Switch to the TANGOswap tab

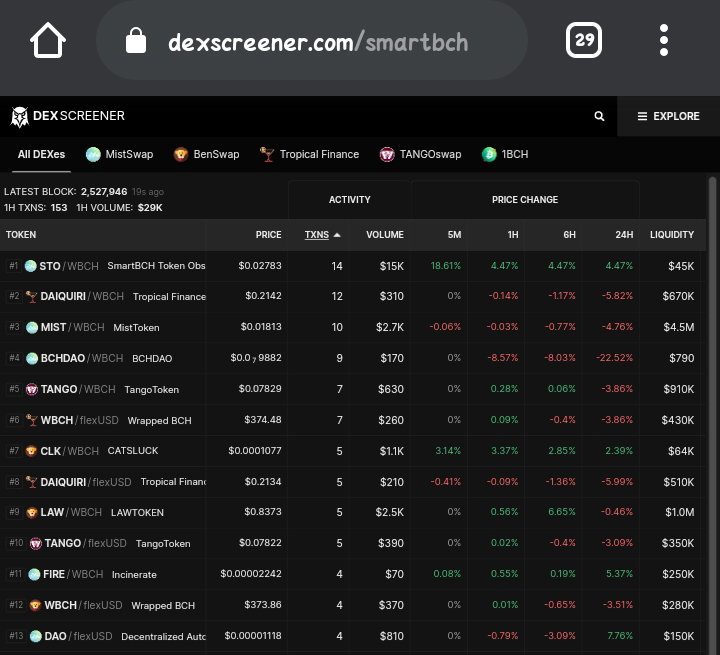(420, 154)
